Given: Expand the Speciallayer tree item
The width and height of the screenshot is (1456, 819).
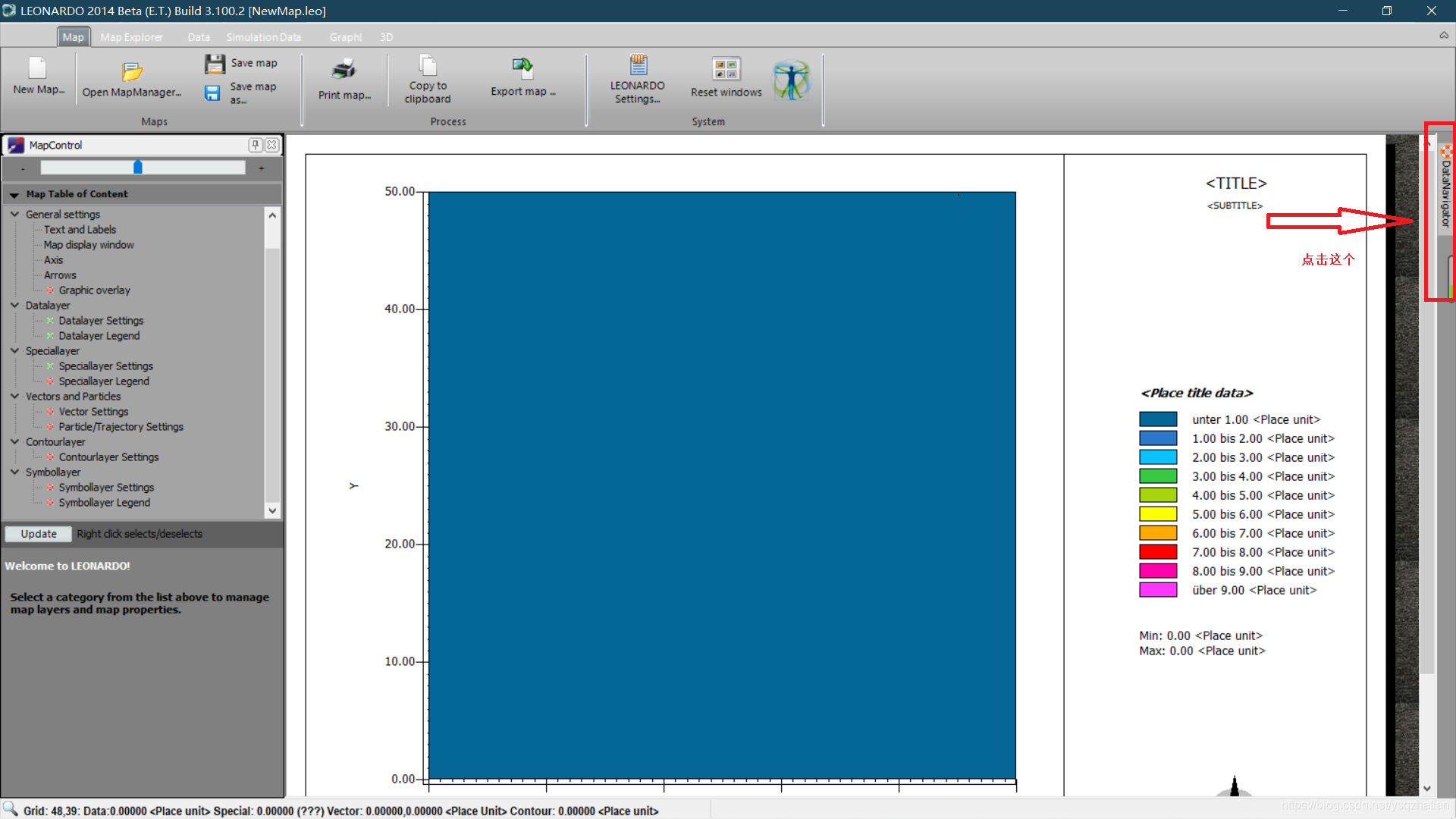Looking at the screenshot, I should 16,350.
